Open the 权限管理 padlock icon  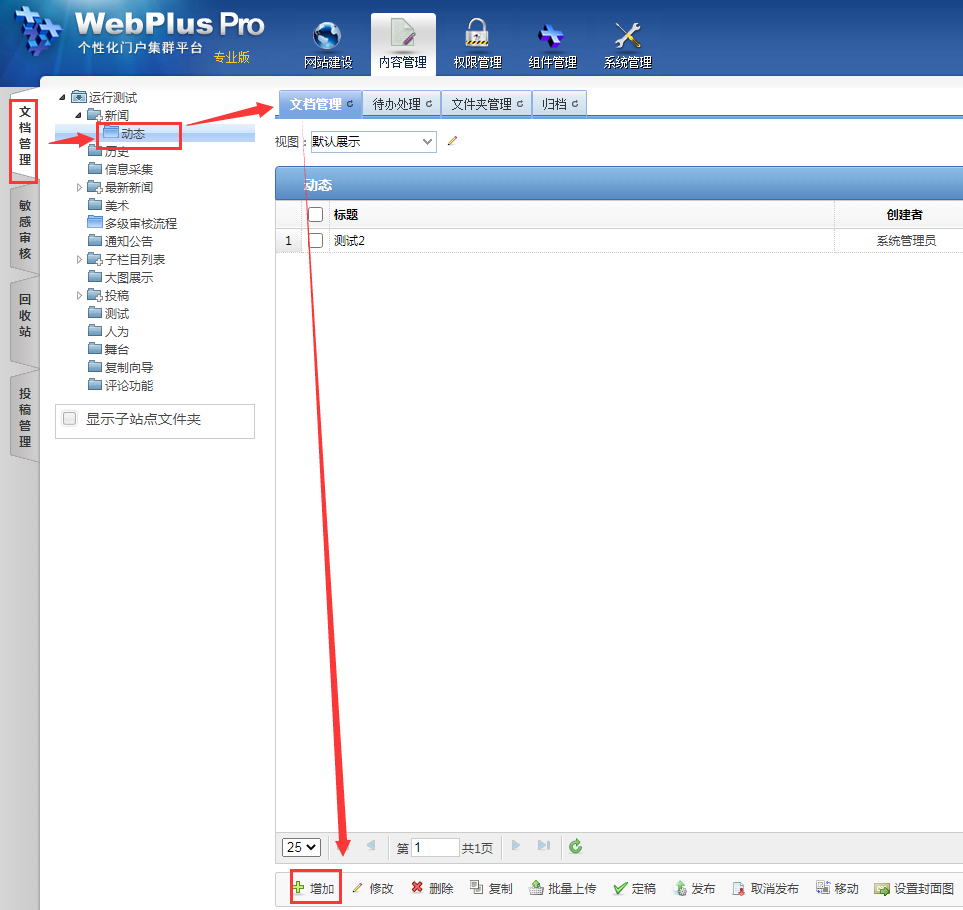(477, 37)
